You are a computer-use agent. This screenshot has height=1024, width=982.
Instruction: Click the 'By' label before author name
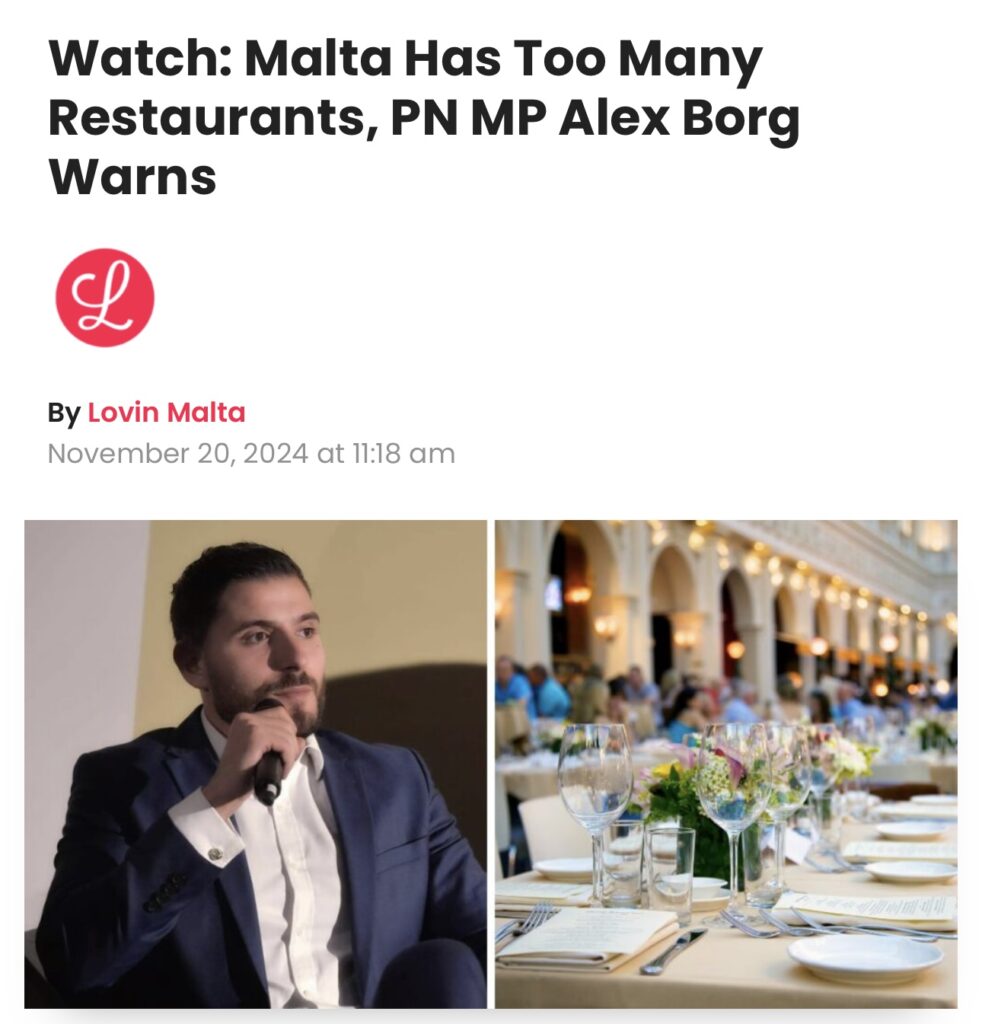pos(64,413)
